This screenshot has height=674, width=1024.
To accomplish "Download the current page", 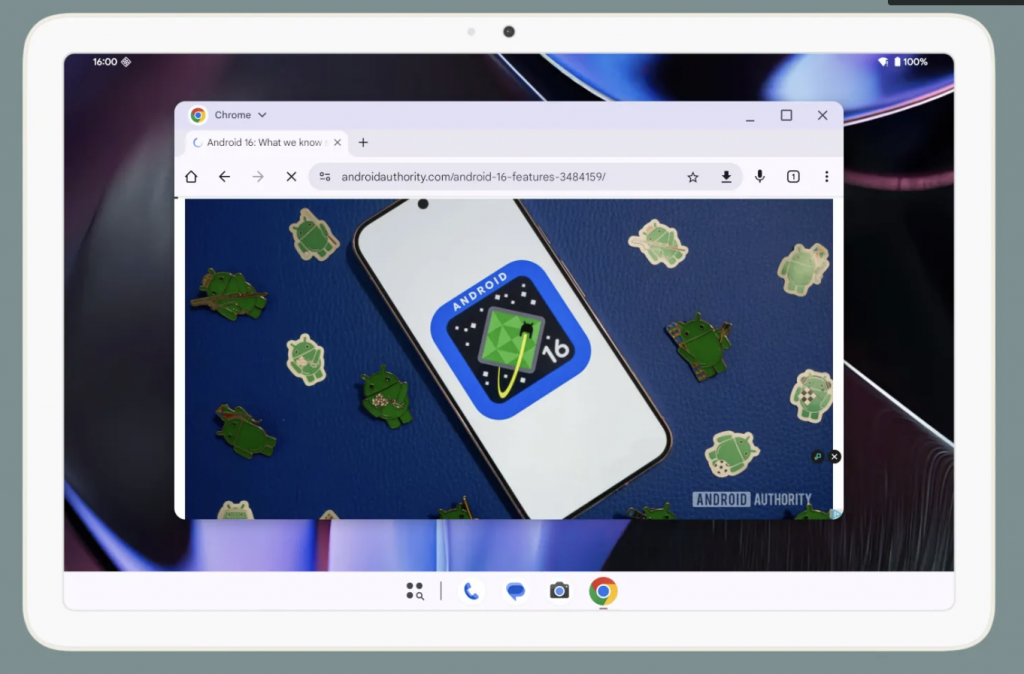I will pos(726,176).
